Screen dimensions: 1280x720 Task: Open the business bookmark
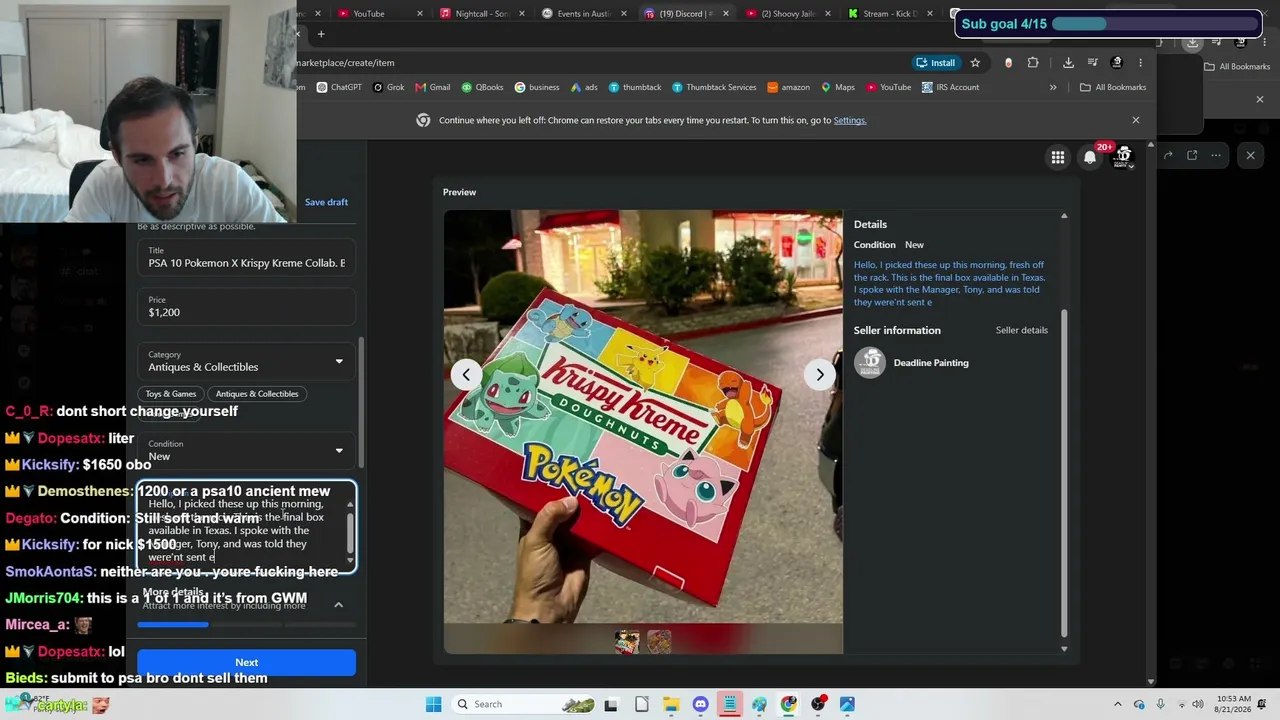537,87
